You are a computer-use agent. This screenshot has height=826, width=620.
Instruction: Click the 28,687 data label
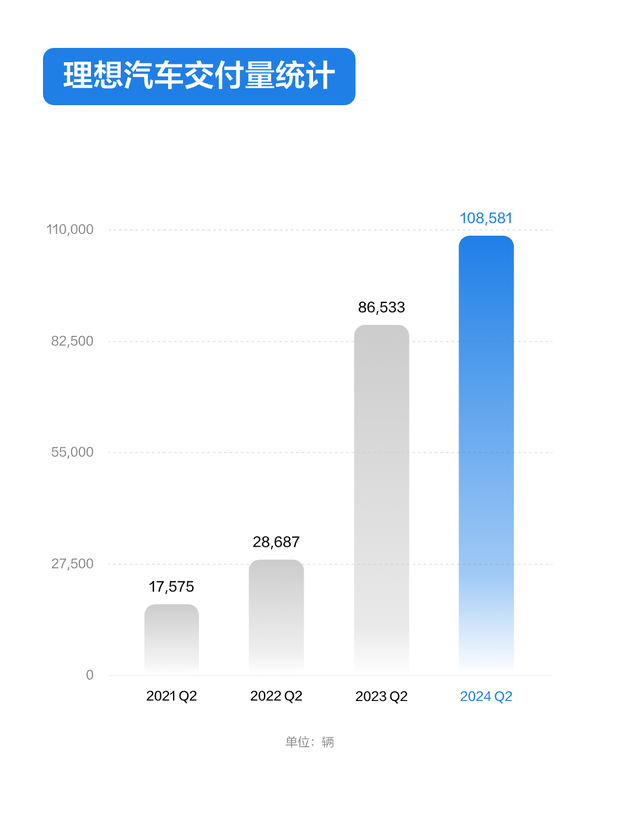click(x=276, y=542)
